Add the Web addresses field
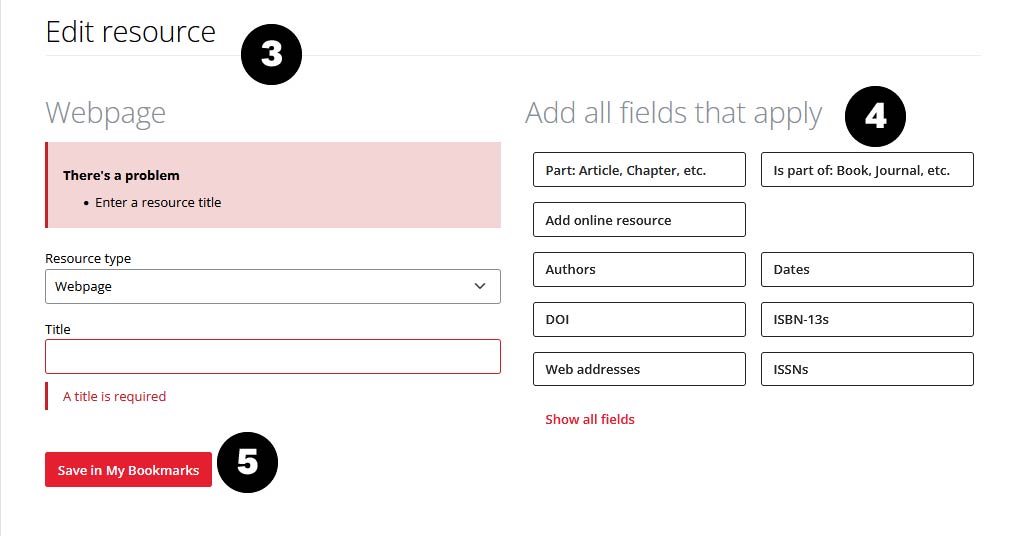The width and height of the screenshot is (1025, 536). tap(639, 369)
